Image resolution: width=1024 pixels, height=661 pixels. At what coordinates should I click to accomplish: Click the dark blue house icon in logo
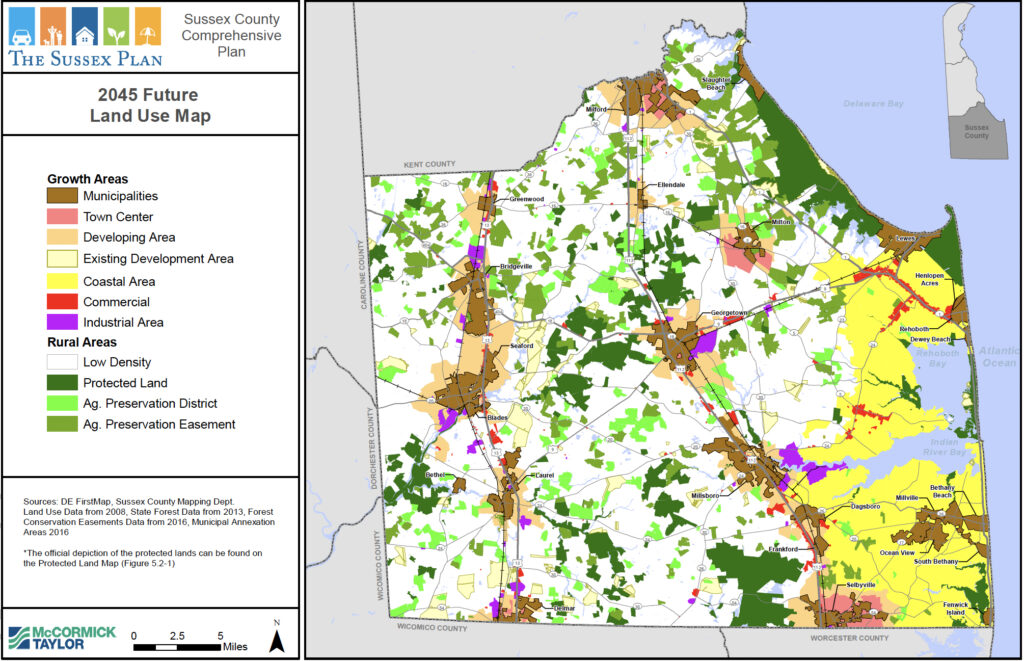[85, 26]
